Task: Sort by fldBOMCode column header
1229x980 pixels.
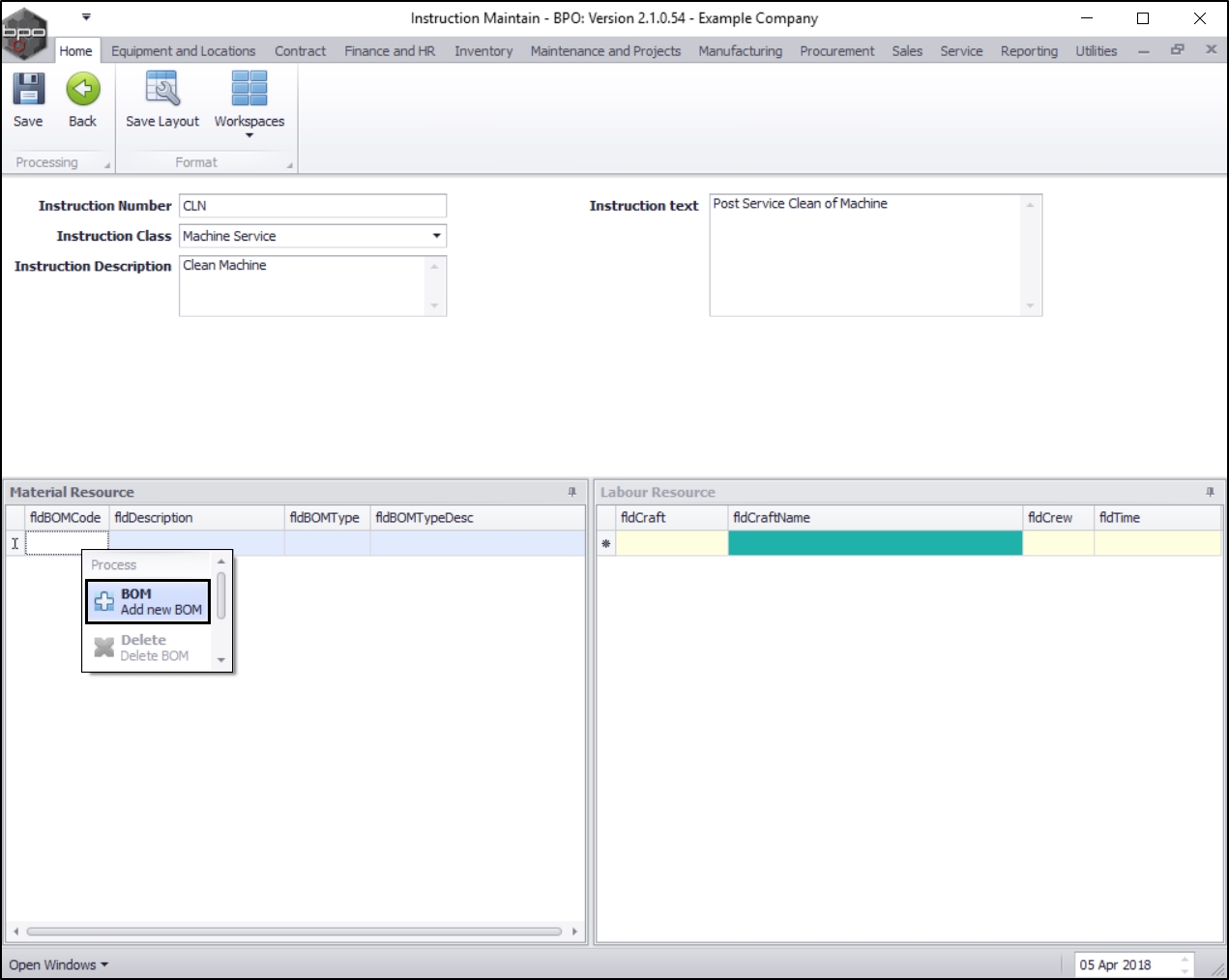Action: point(67,517)
